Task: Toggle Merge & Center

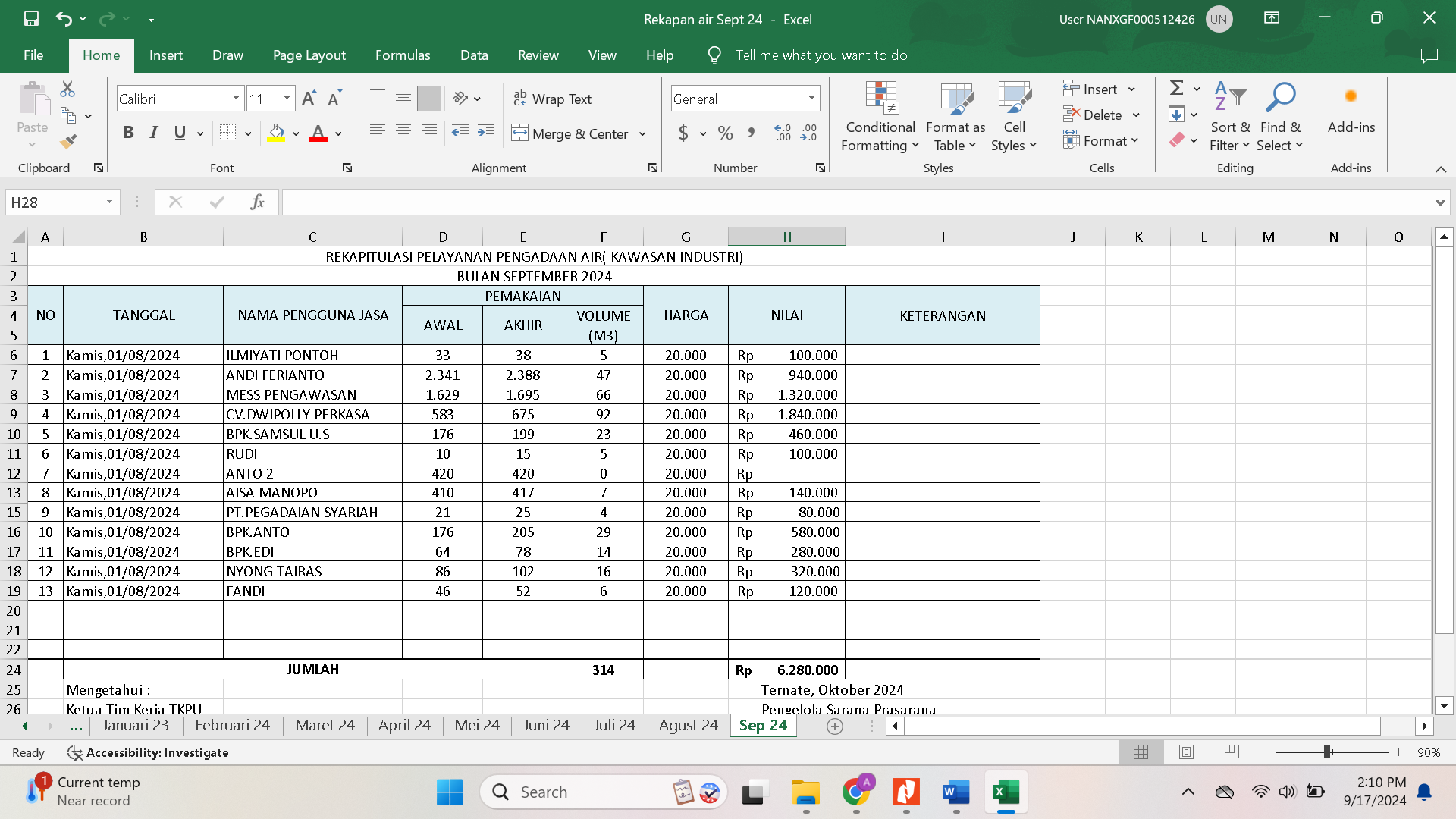Action: (x=571, y=133)
